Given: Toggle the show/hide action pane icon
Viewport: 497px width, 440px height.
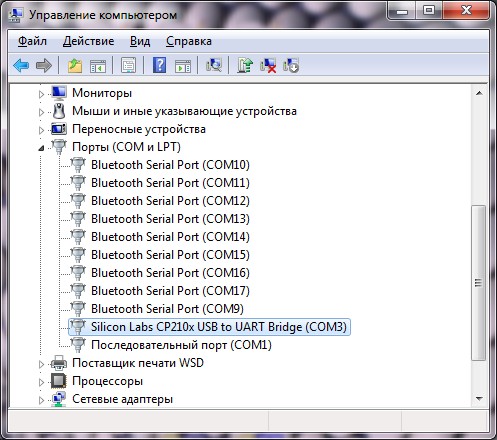Looking at the screenshot, I should [x=183, y=66].
